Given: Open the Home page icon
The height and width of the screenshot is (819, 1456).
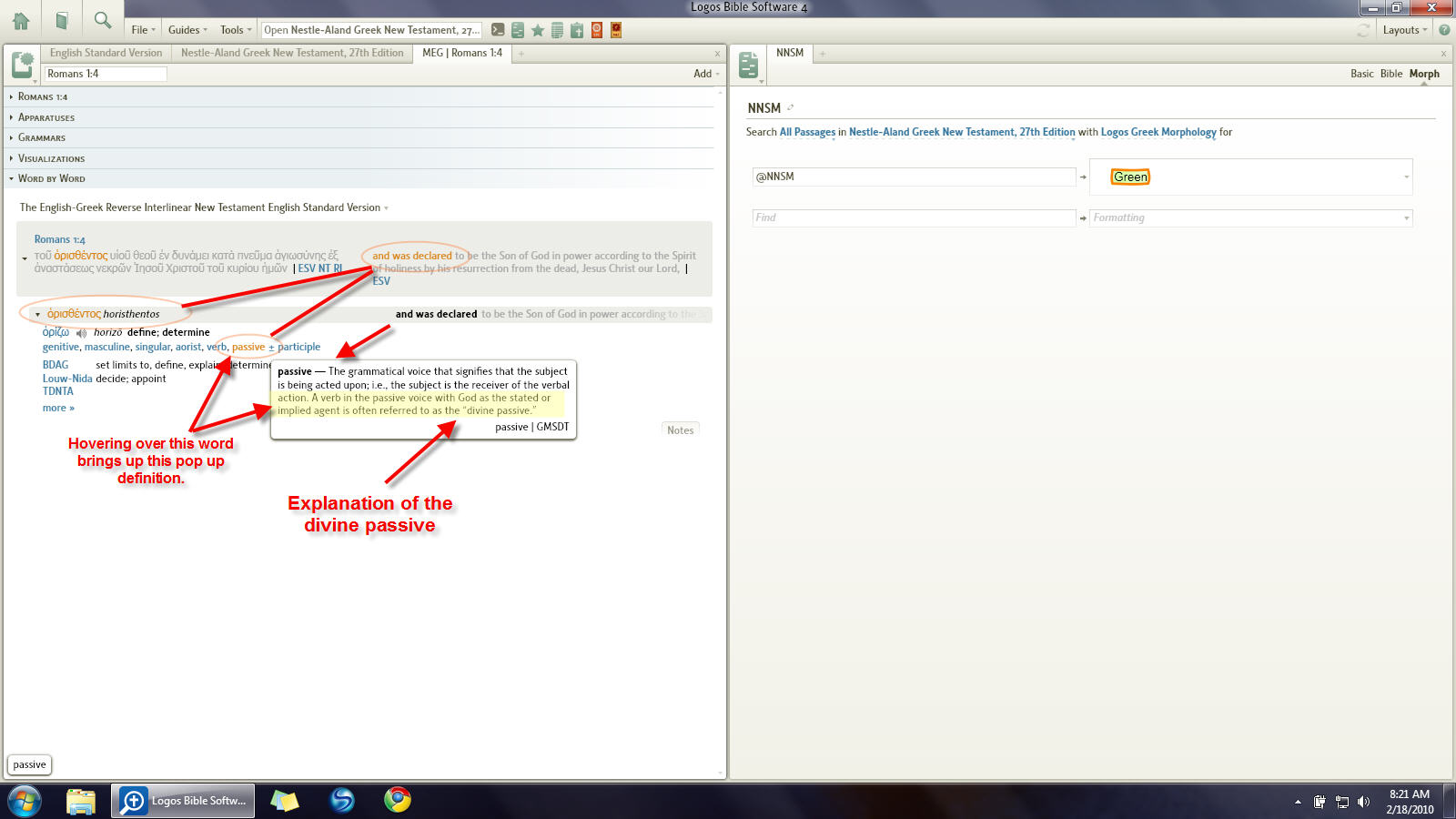Looking at the screenshot, I should pos(20,20).
